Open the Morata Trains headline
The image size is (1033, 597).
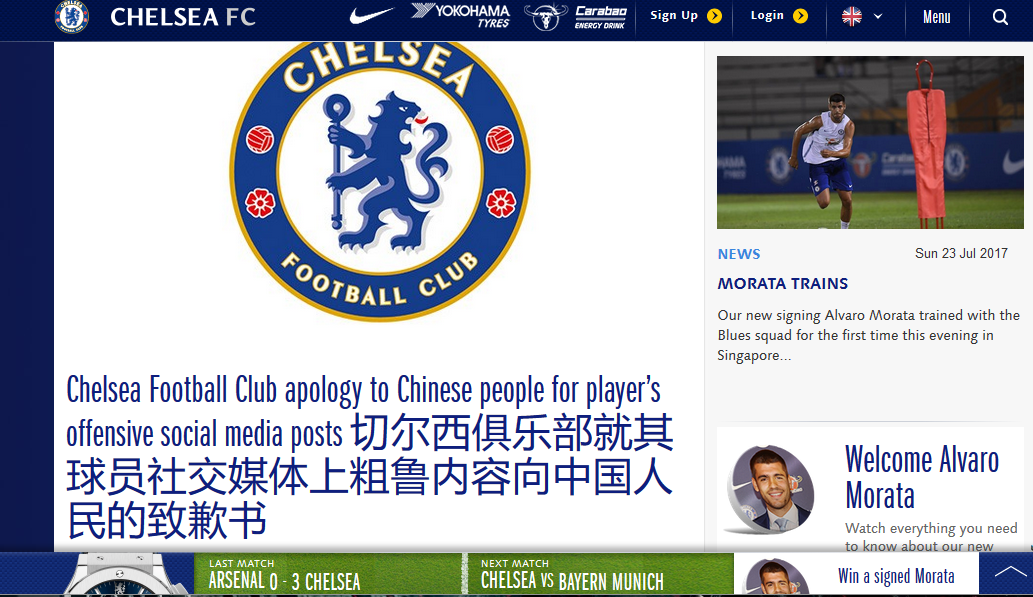point(783,284)
